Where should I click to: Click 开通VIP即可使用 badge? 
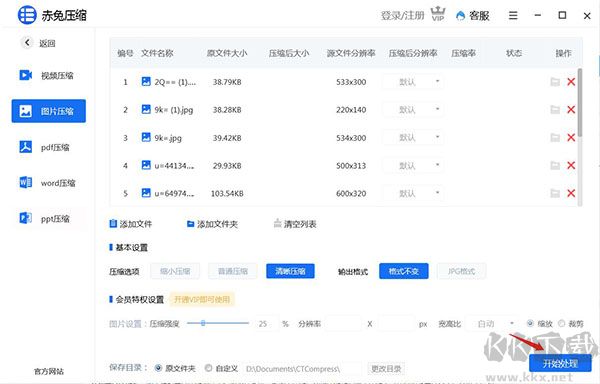(202, 299)
